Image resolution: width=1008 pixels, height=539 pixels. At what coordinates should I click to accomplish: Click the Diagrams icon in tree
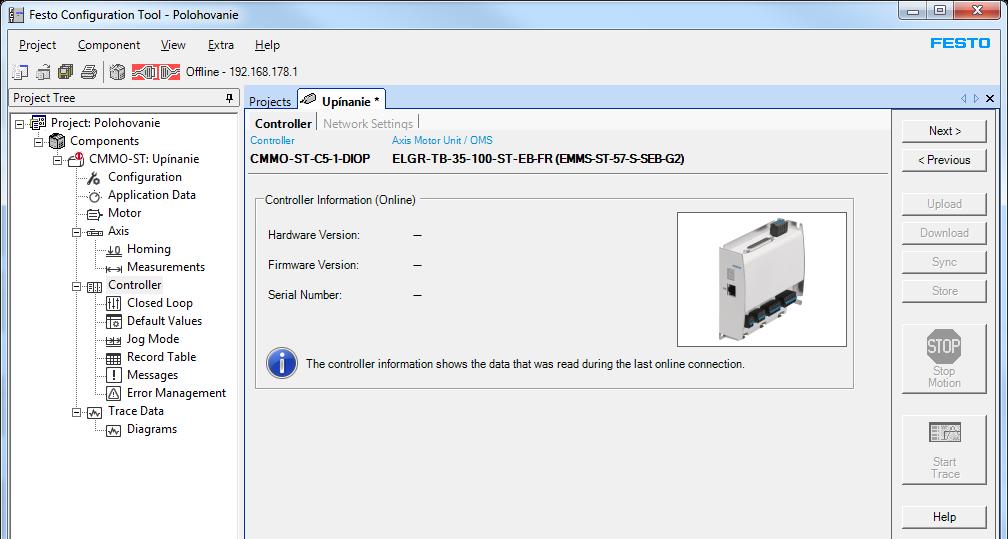coord(114,430)
